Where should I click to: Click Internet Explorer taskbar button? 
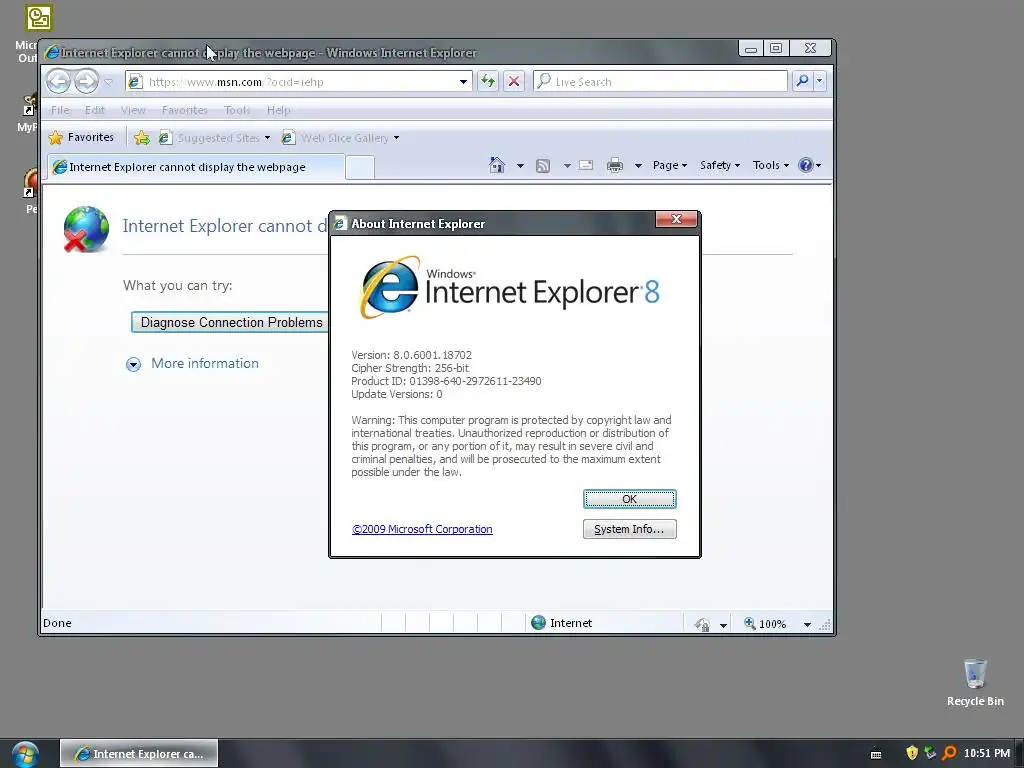pos(139,754)
